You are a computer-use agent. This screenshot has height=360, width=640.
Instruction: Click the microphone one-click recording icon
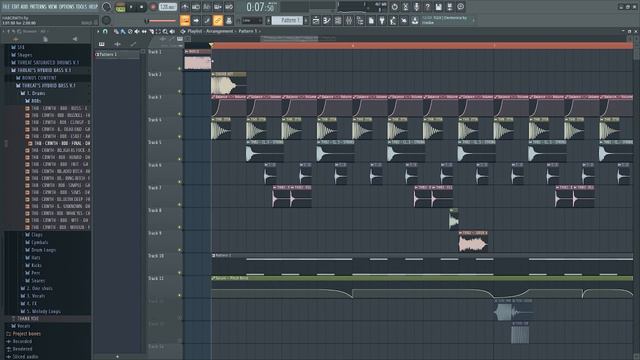pos(416,7)
